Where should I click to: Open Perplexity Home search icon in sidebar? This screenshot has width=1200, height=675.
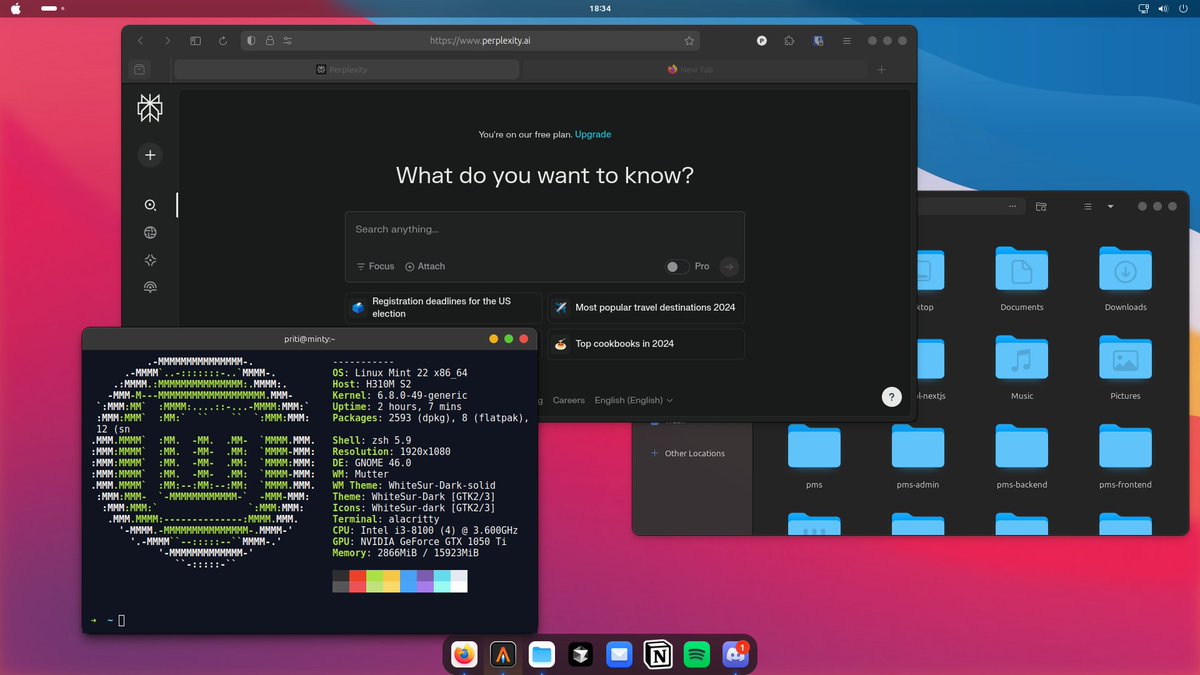150,205
